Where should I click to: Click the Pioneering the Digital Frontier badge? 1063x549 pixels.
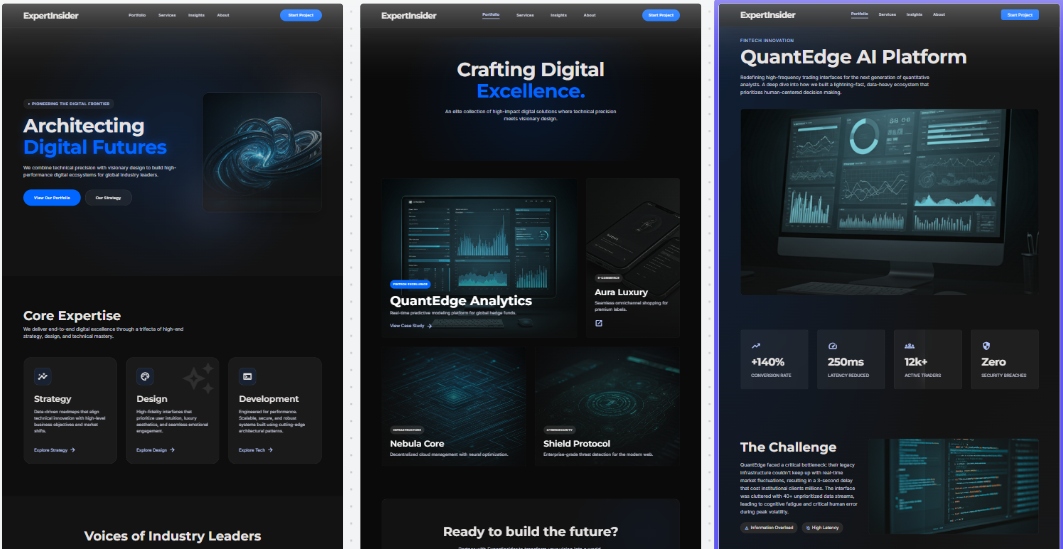click(68, 104)
